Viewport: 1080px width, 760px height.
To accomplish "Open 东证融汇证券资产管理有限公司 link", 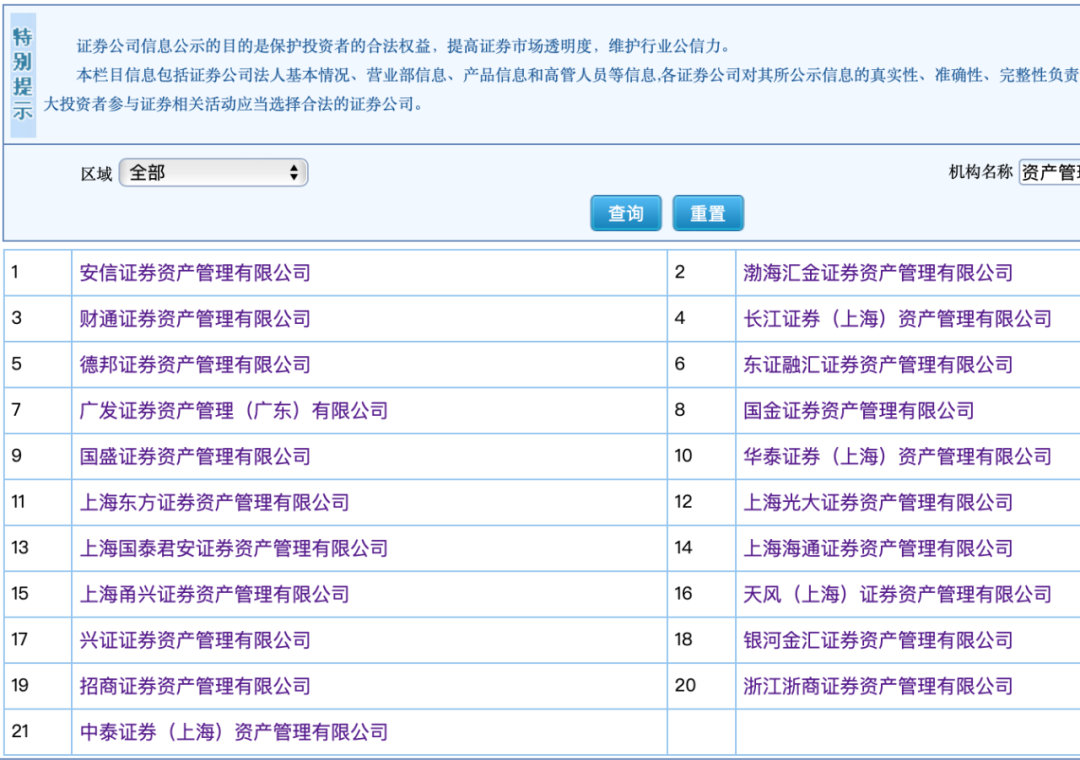I will click(878, 364).
